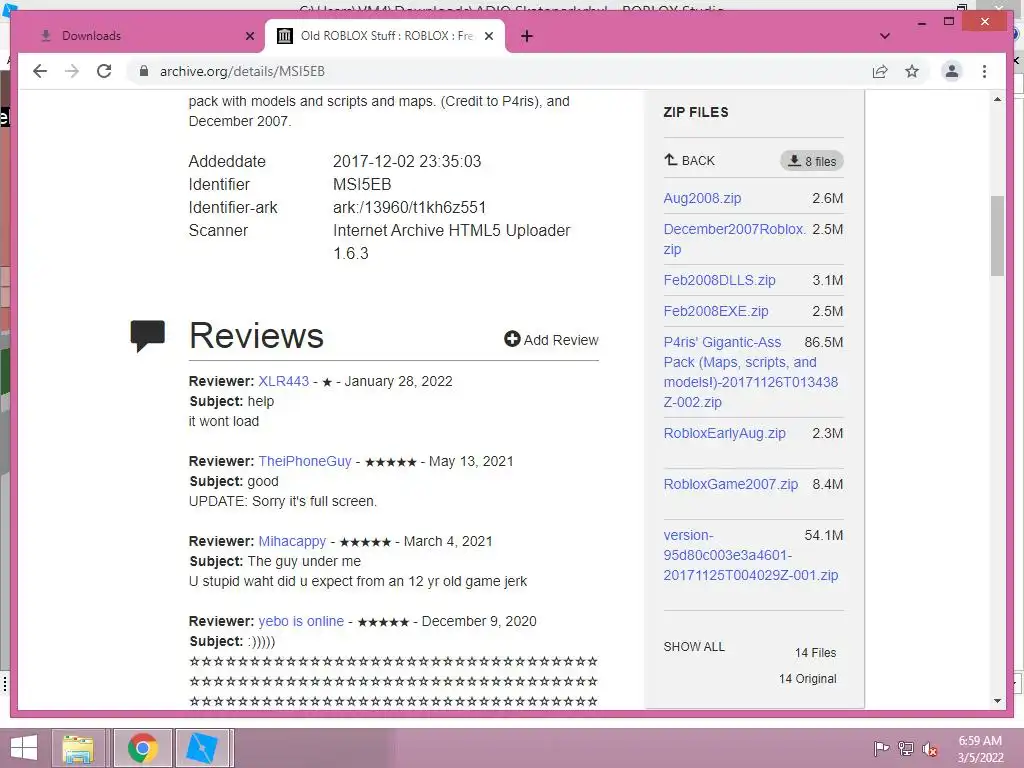Open reviewer XLR443 profile
The image size is (1024, 768).
pos(283,381)
